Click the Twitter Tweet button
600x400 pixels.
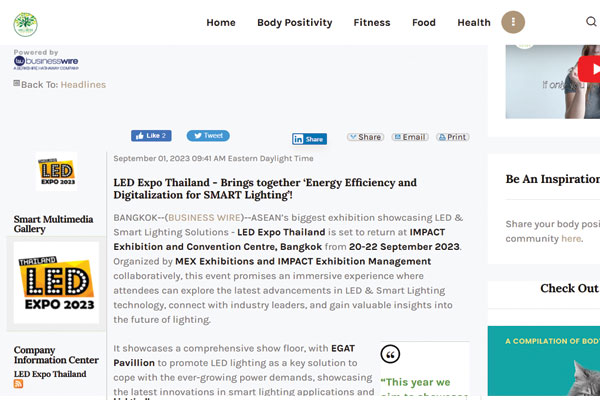(x=208, y=136)
